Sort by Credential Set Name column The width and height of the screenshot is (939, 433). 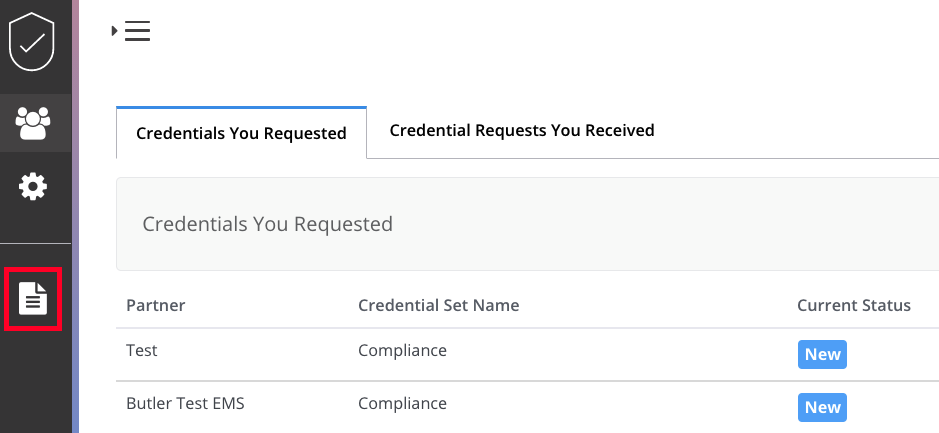click(x=438, y=305)
